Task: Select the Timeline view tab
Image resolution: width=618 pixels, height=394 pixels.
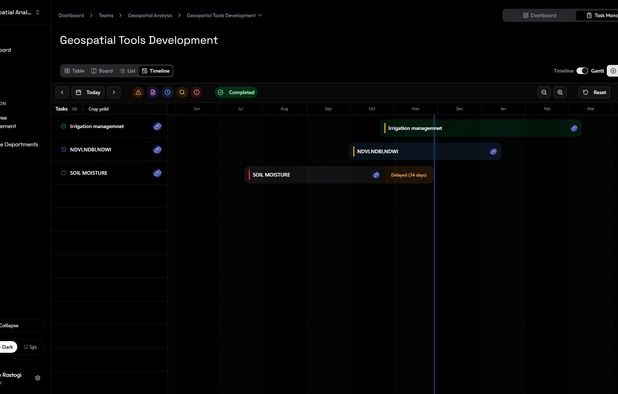Action: click(x=156, y=71)
